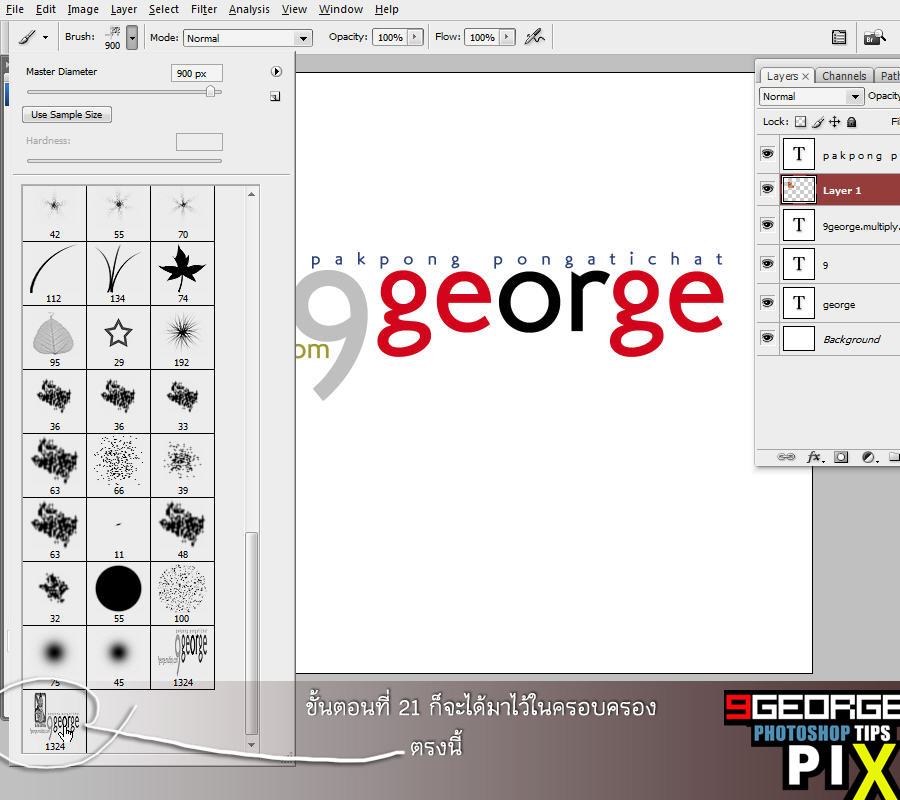The image size is (900, 800).
Task: Open the Layer menu
Action: click(x=124, y=9)
